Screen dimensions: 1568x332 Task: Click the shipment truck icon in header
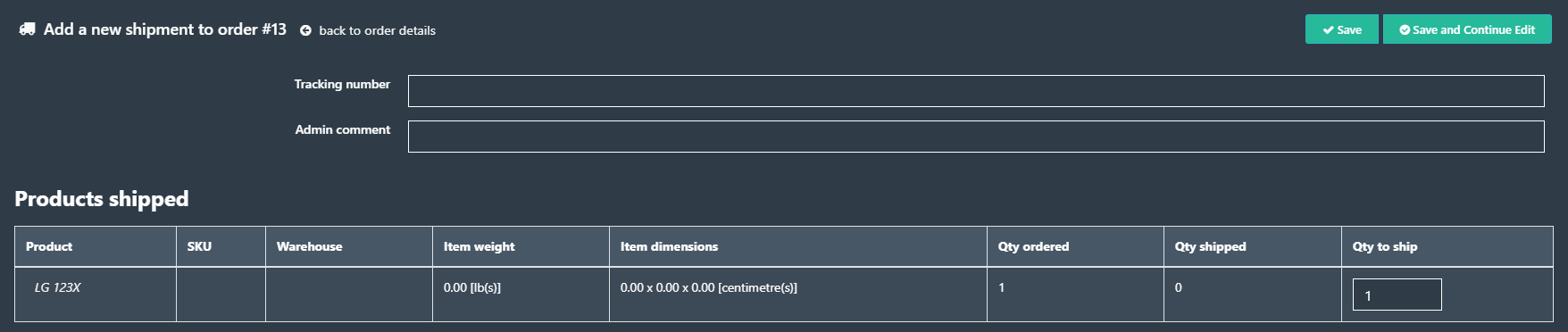click(27, 29)
